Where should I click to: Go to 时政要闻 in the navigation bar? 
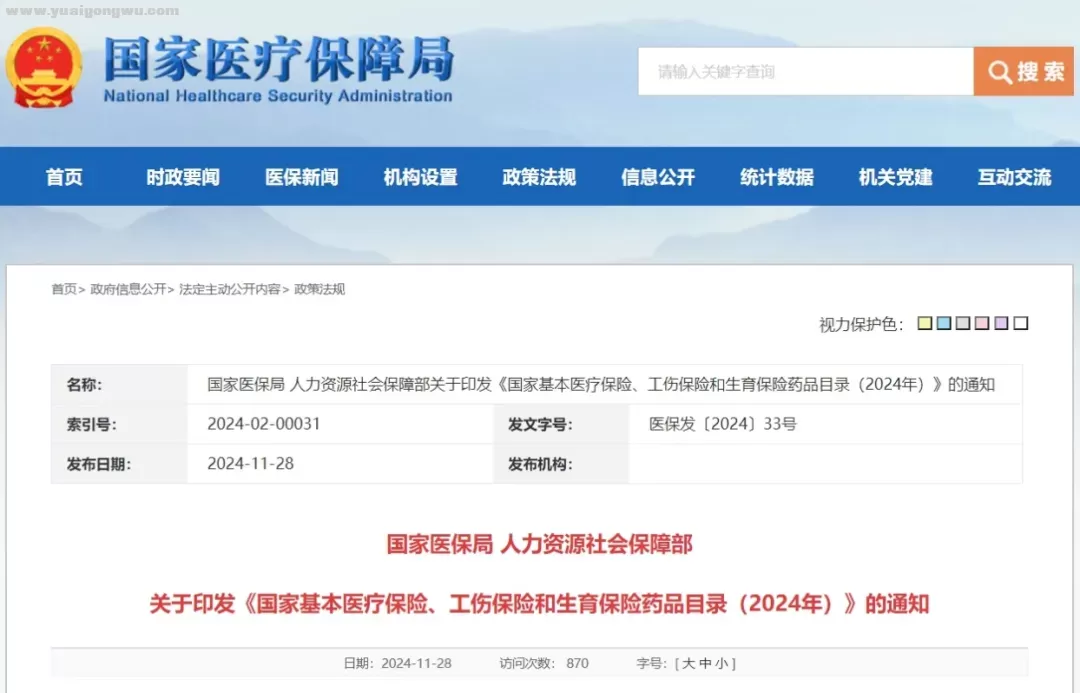click(x=183, y=177)
